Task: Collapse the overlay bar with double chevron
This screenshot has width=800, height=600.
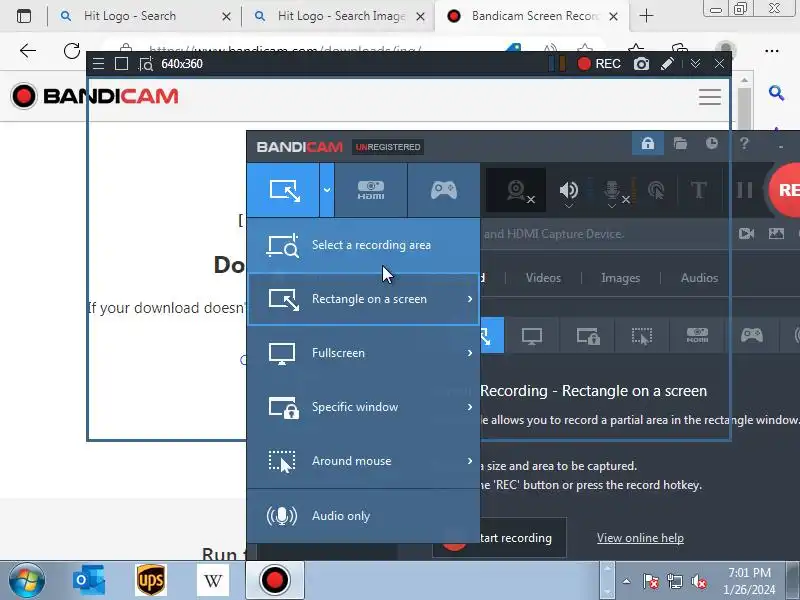Action: (695, 64)
